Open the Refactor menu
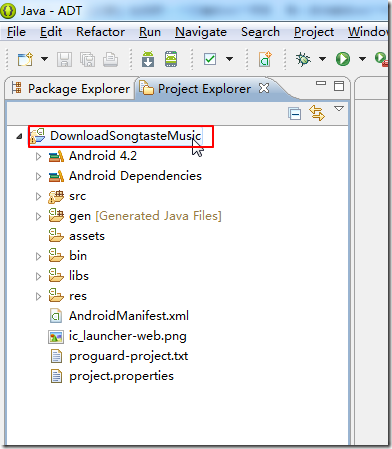 pos(101,32)
